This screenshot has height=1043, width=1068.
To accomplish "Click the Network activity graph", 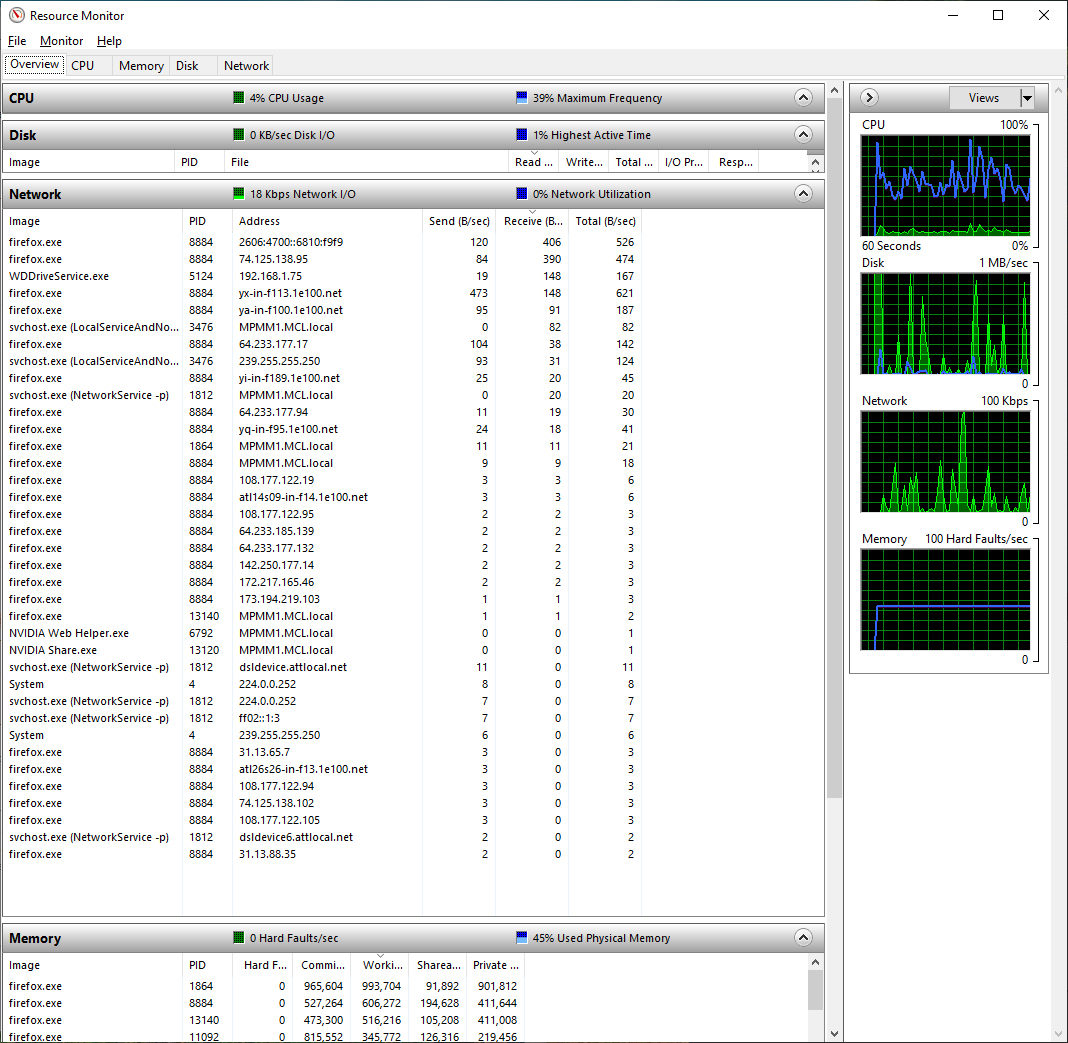I will point(945,462).
